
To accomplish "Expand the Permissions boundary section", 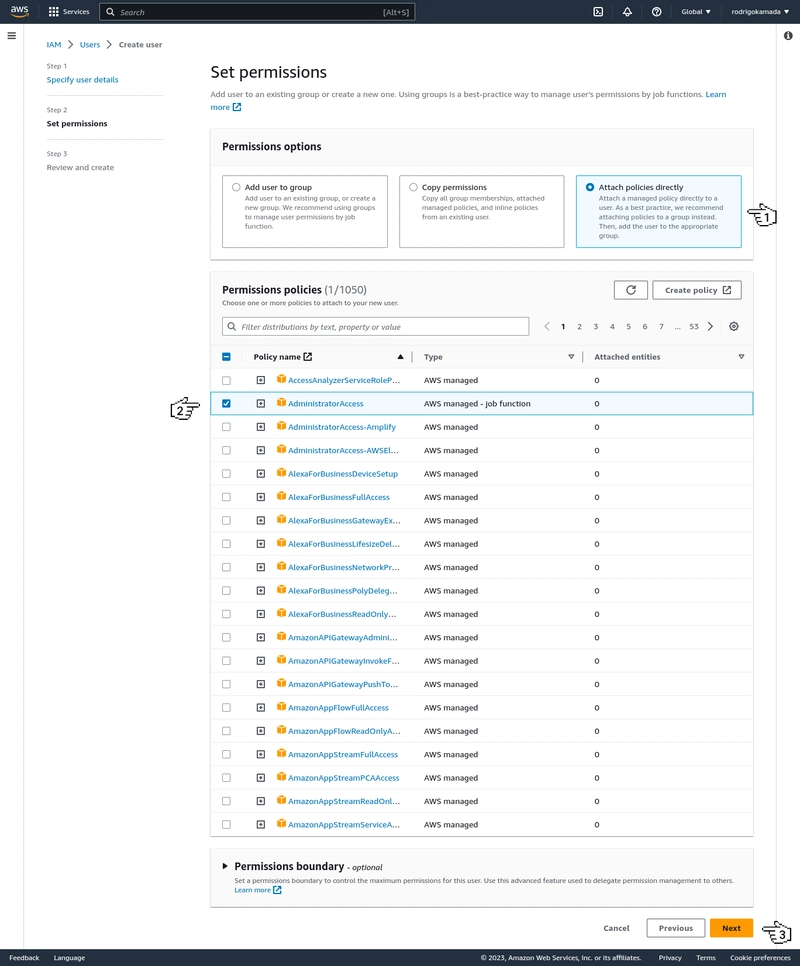I will [225, 866].
